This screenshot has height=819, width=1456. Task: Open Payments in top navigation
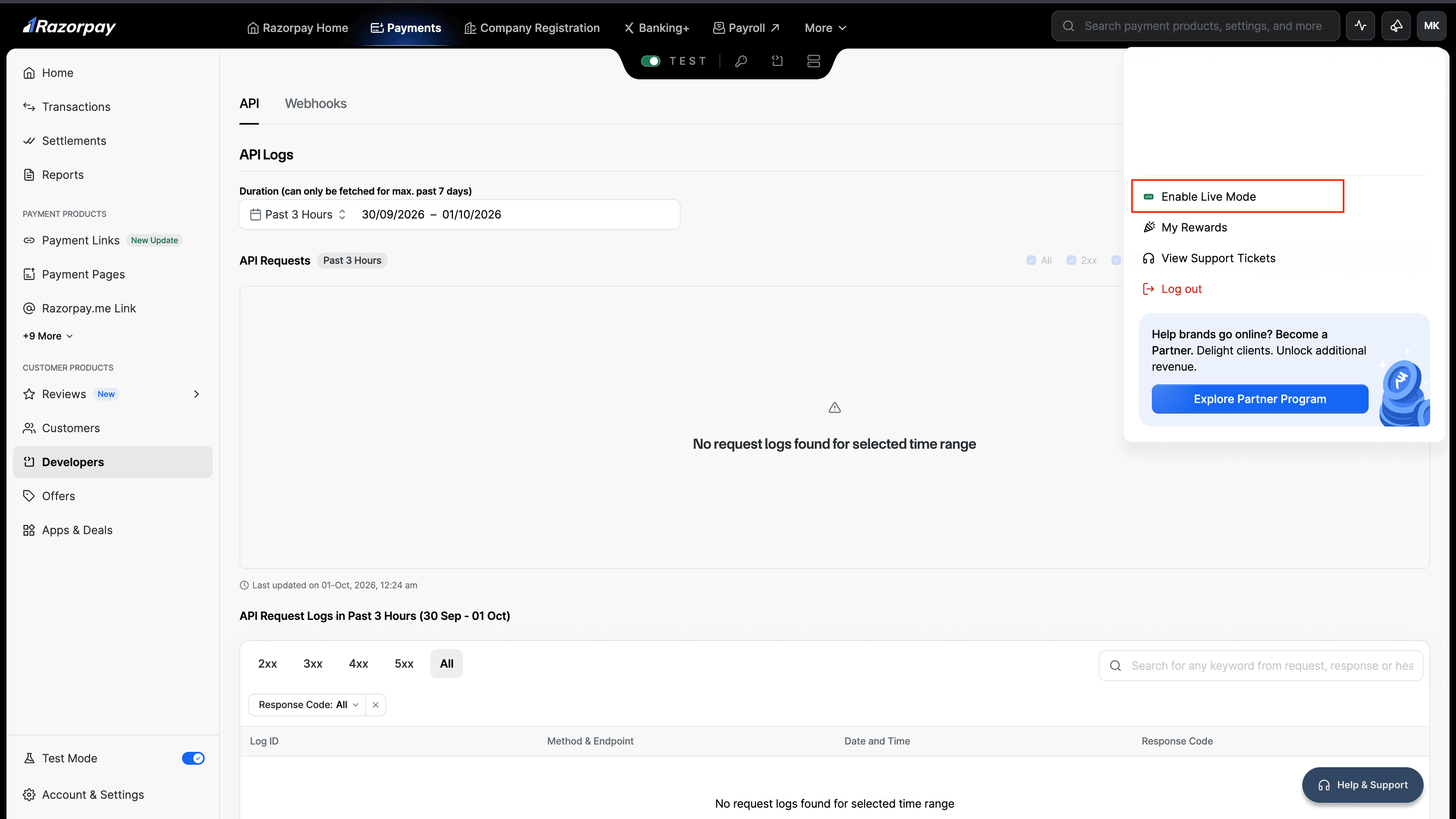click(405, 28)
